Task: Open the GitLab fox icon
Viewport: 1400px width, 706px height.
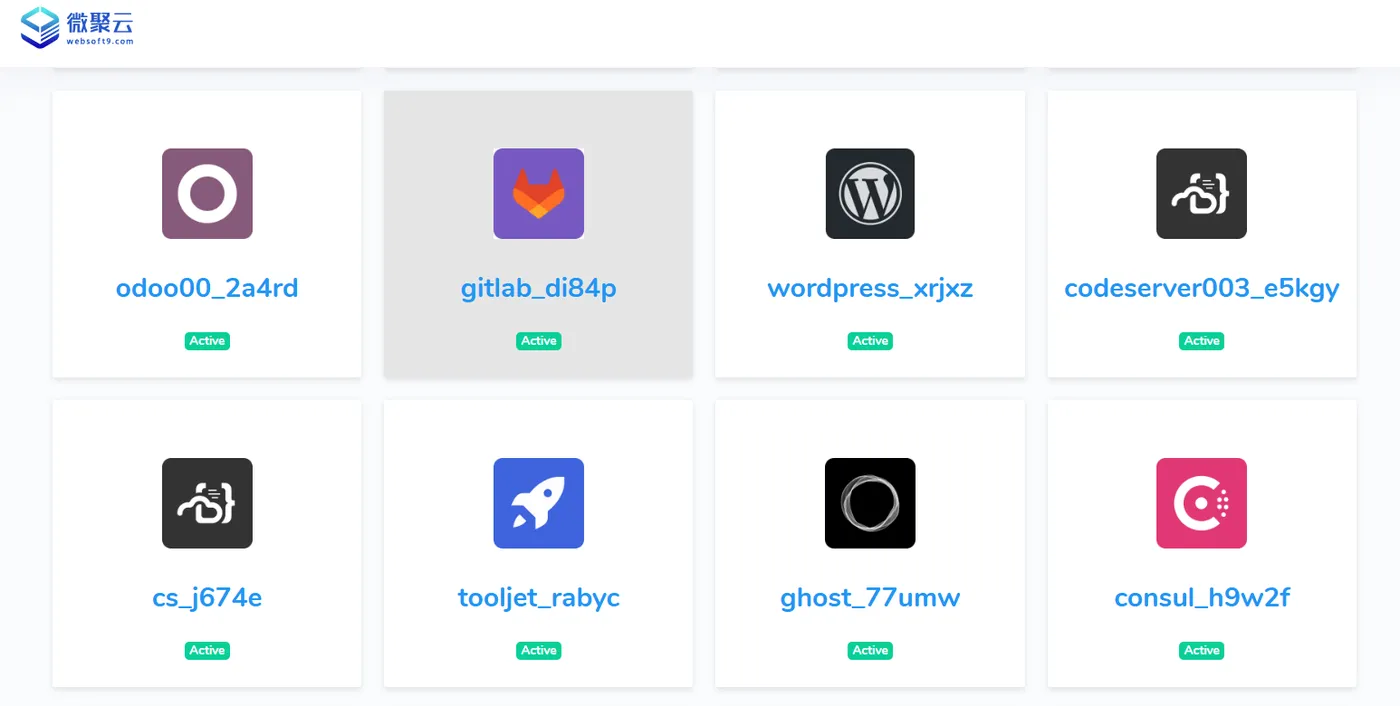Action: tap(538, 194)
